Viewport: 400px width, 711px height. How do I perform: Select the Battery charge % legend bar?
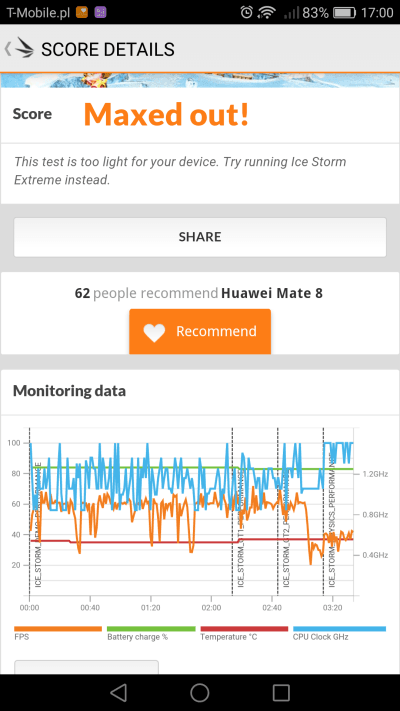(x=151, y=629)
